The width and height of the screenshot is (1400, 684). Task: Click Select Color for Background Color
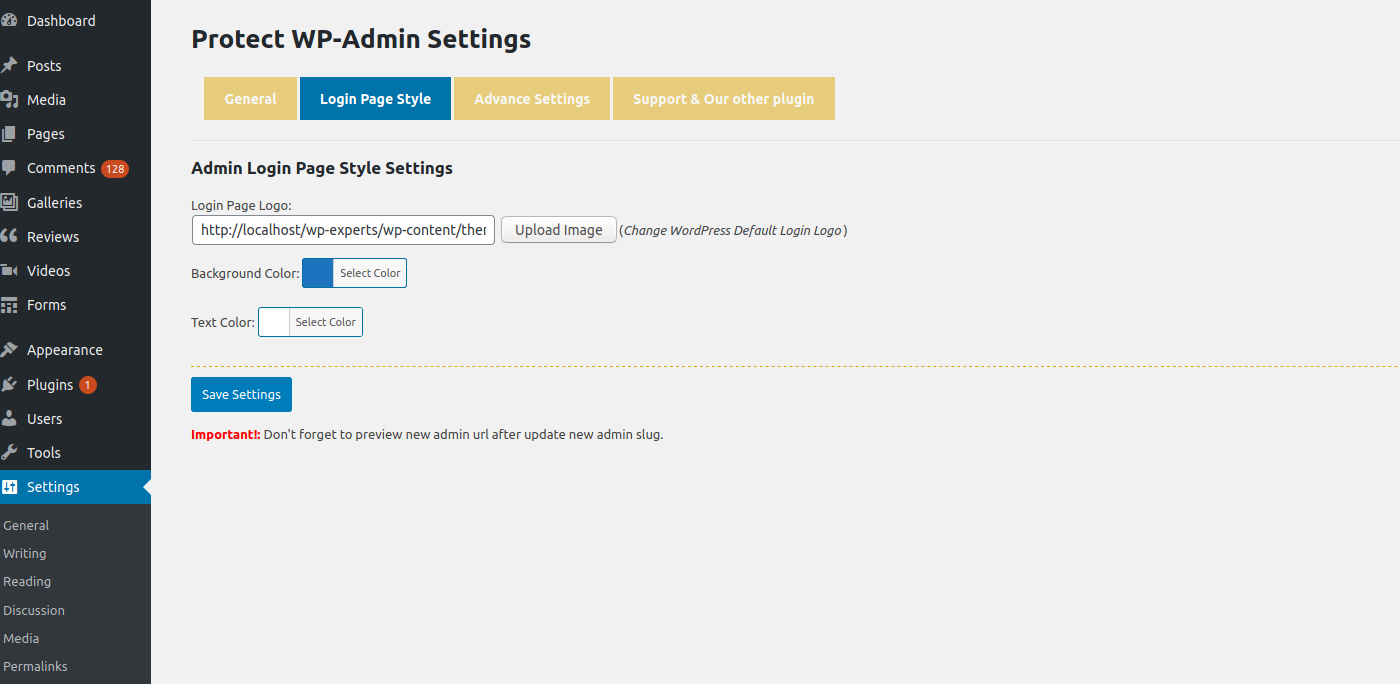click(370, 273)
